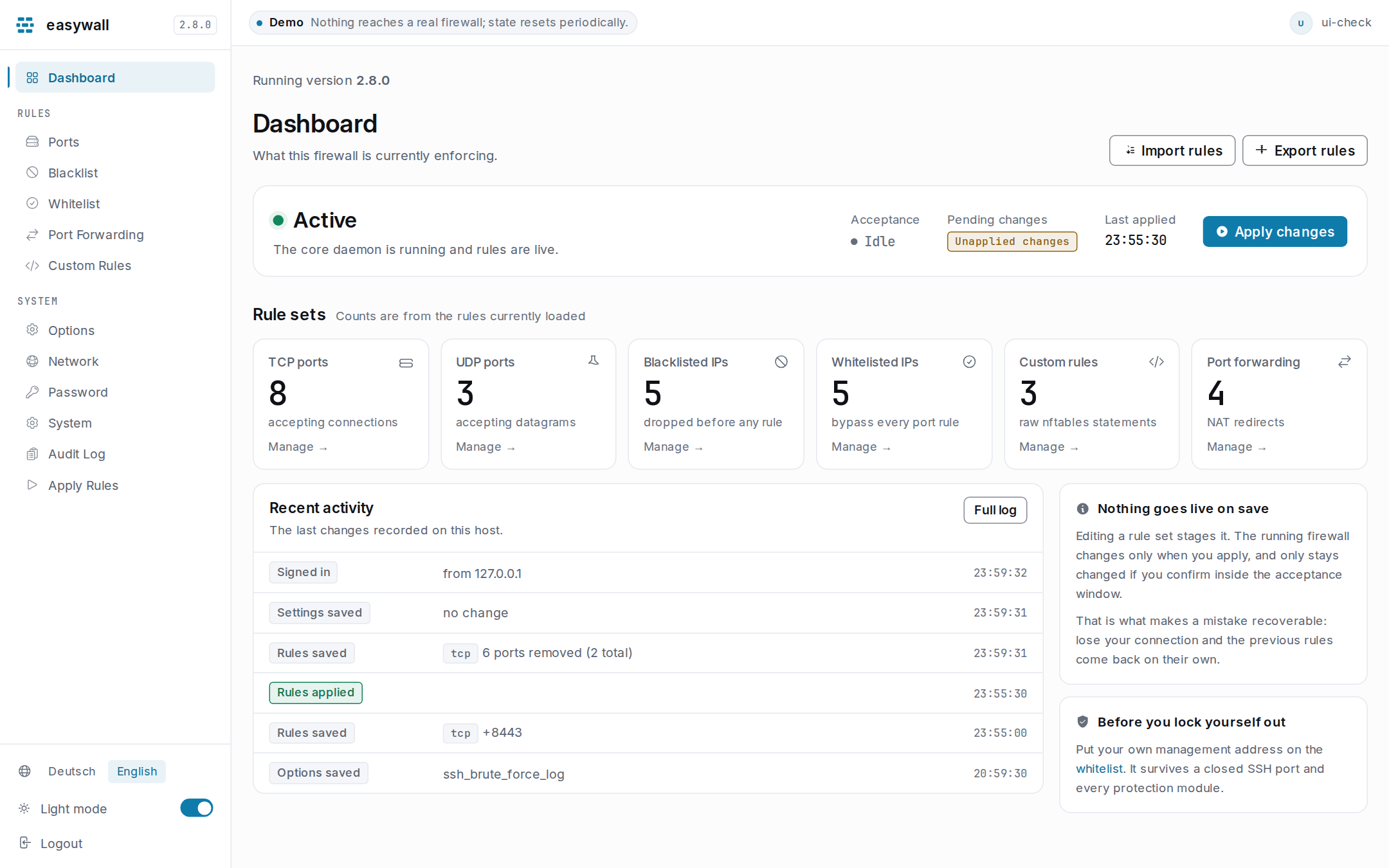Image resolution: width=1389 pixels, height=868 pixels.
Task: Go to the Network page
Action: point(115,361)
